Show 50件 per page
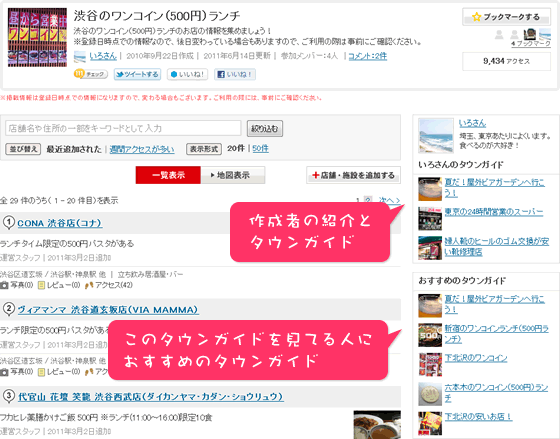 click(260, 149)
